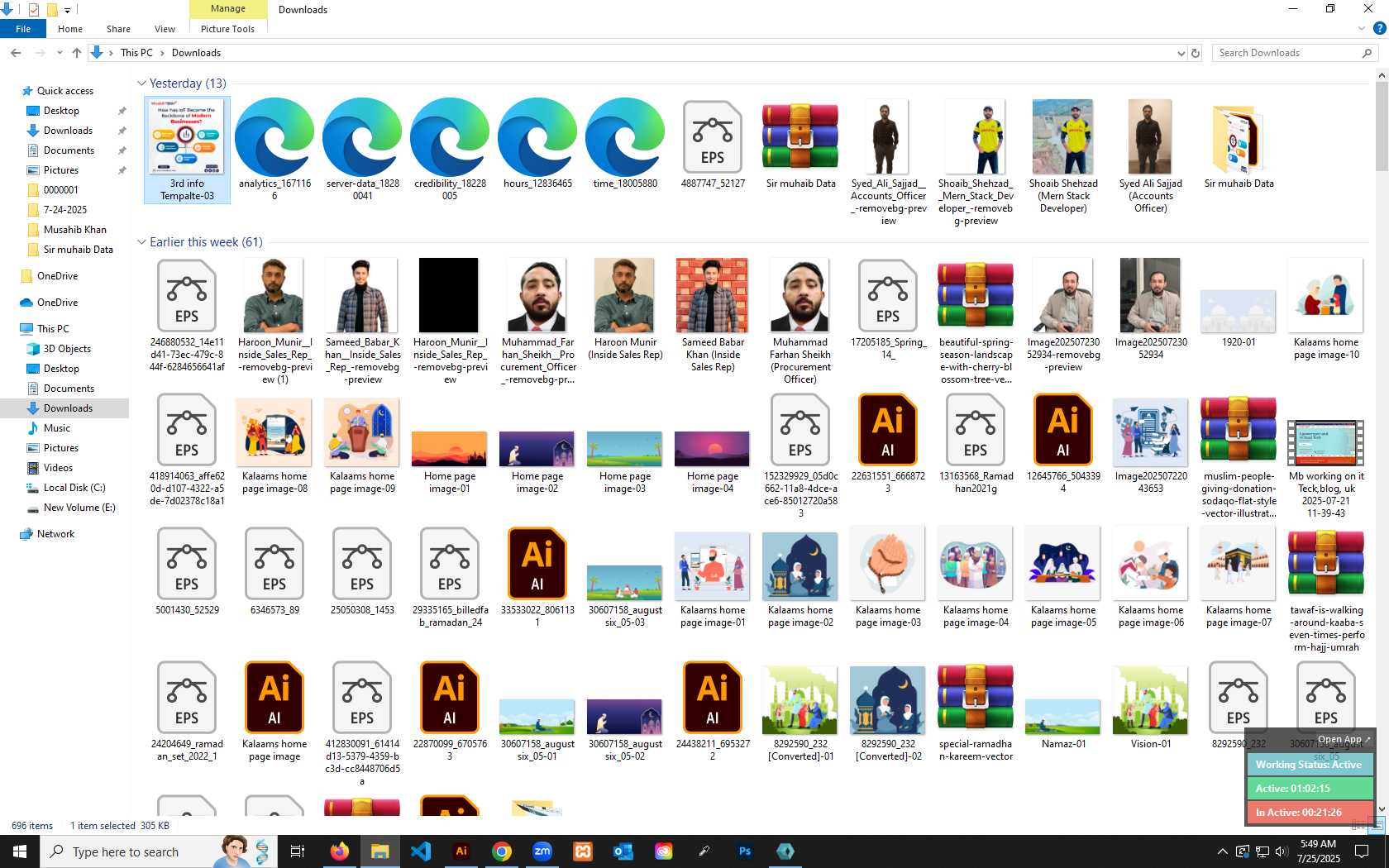Screen dimensions: 1389x868
Task: Expand the ribbon with the chevron
Action: pos(1362,28)
